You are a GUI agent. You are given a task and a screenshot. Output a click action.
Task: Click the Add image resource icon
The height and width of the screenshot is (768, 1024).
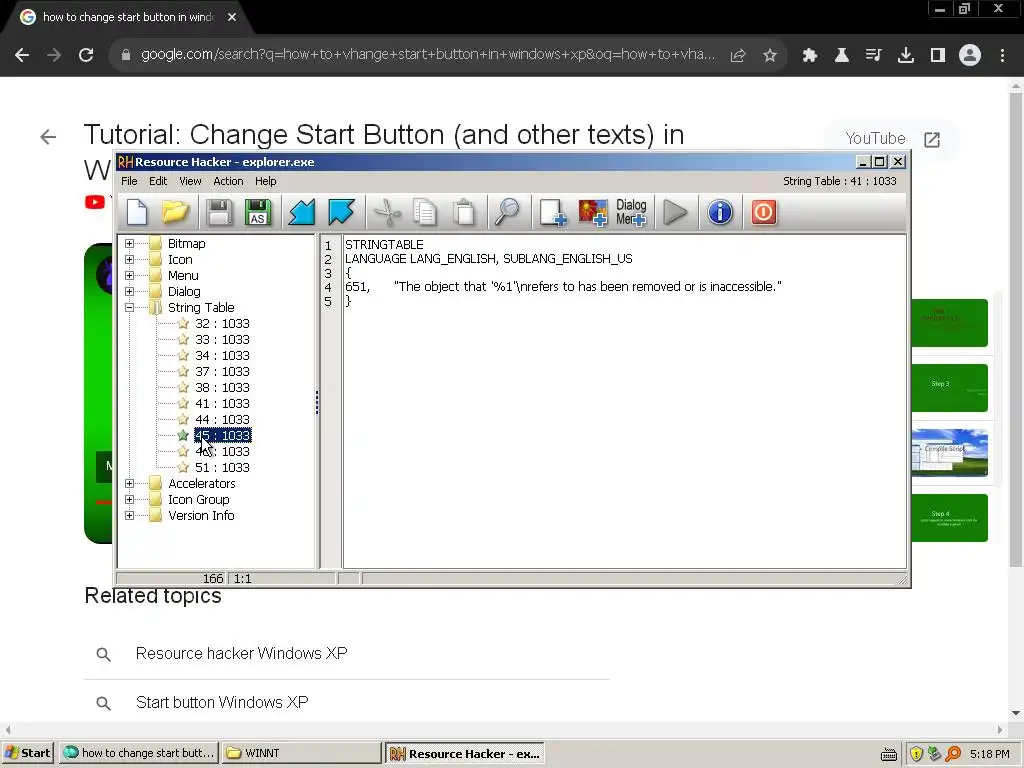592,212
